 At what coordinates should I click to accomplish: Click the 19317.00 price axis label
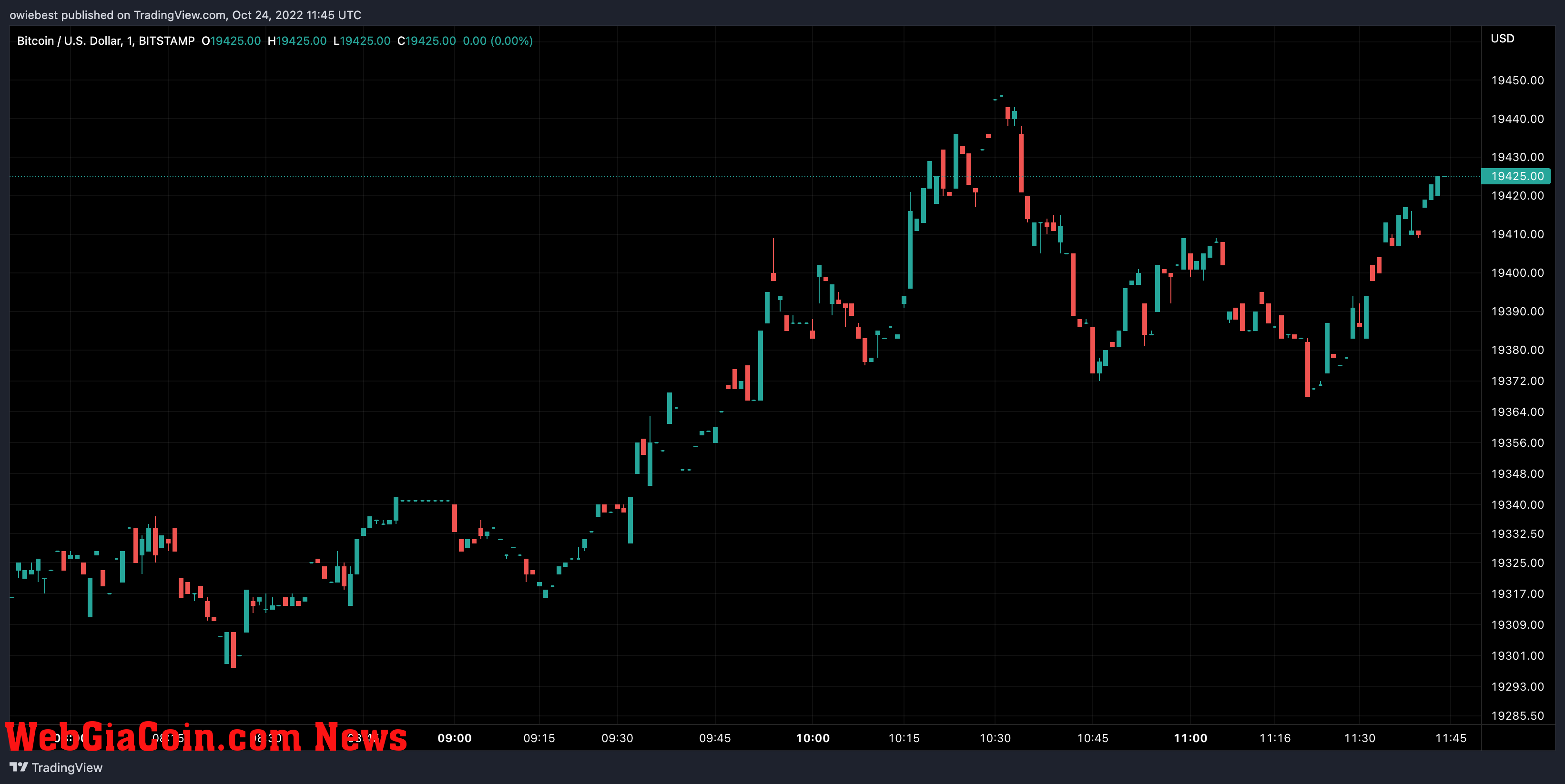(x=1517, y=594)
